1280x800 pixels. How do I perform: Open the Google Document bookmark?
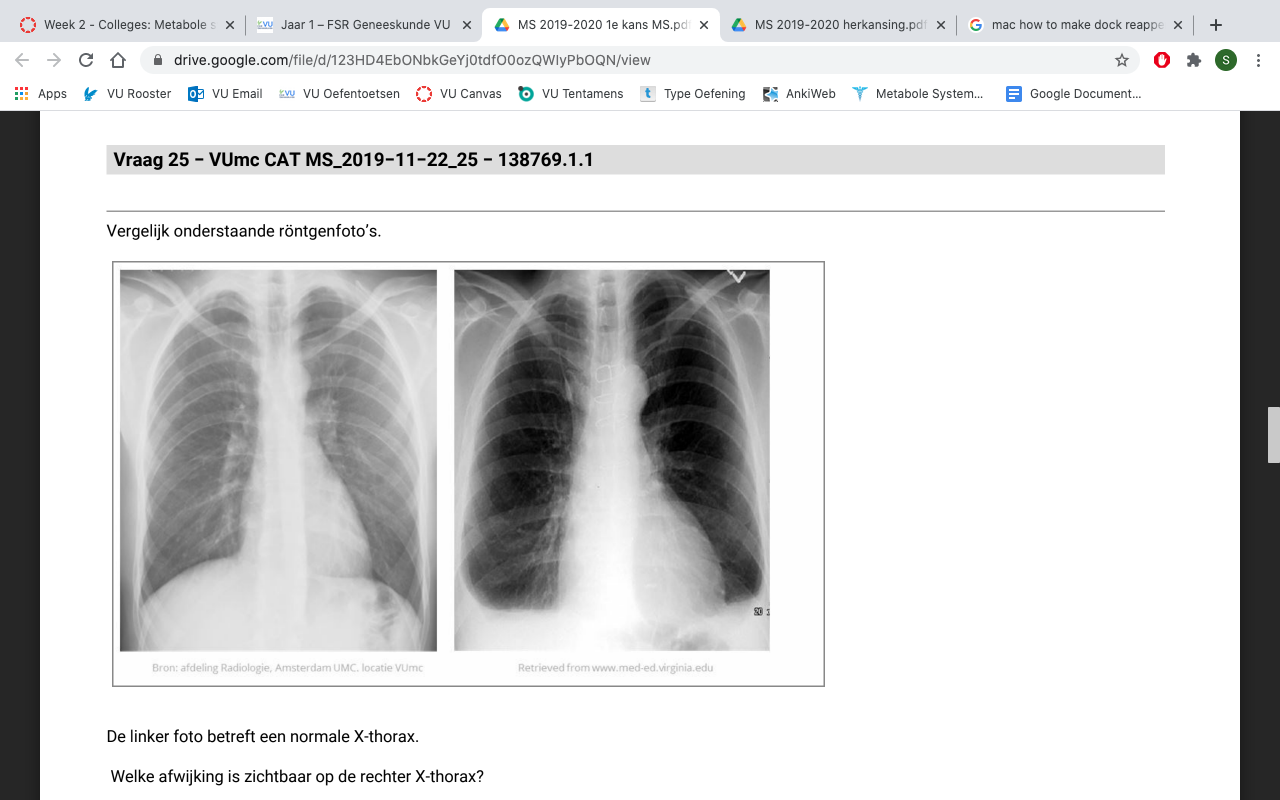pos(1074,94)
